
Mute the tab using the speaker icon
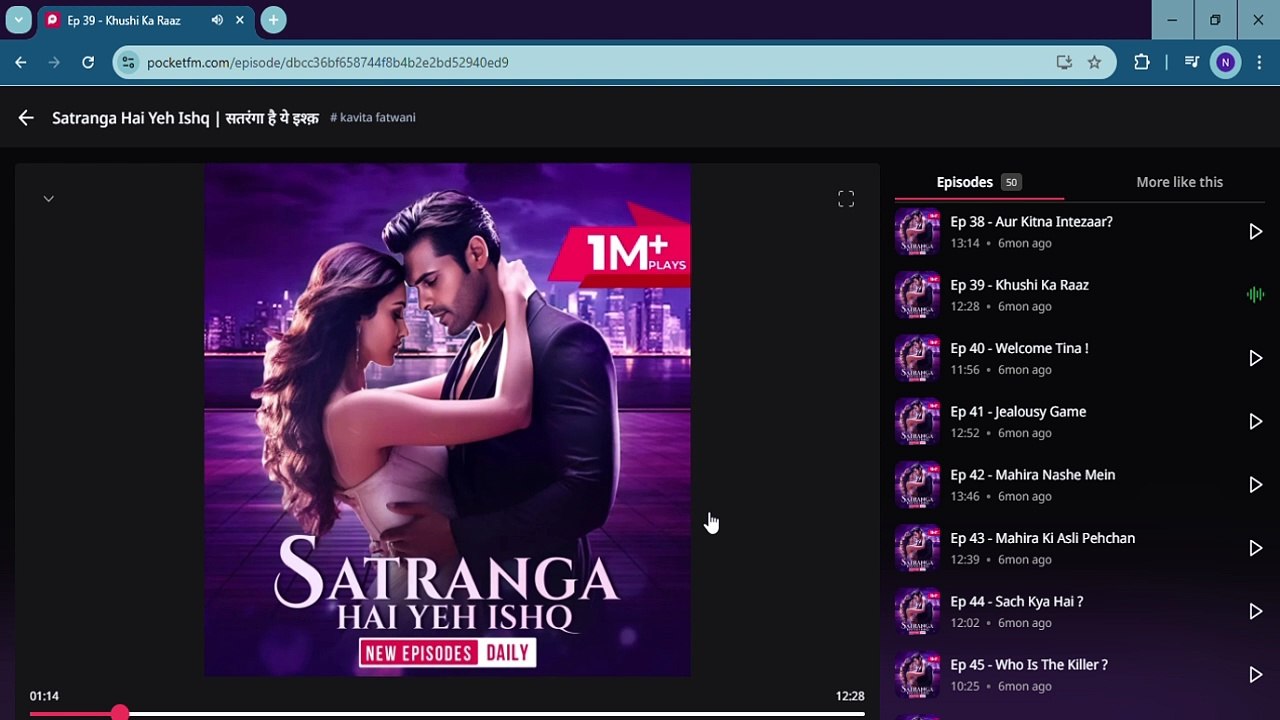pyautogui.click(x=217, y=20)
